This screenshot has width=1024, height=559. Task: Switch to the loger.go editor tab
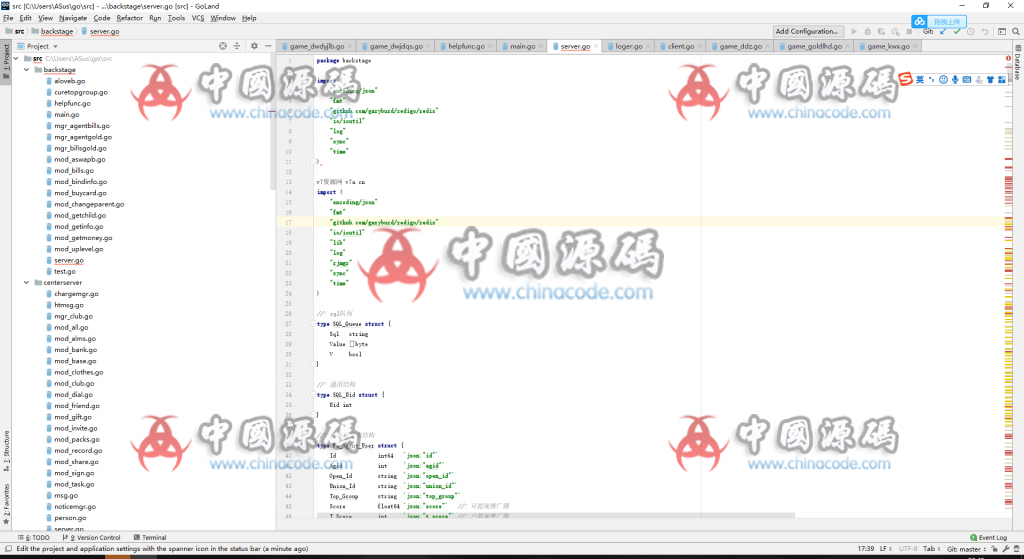pos(628,46)
